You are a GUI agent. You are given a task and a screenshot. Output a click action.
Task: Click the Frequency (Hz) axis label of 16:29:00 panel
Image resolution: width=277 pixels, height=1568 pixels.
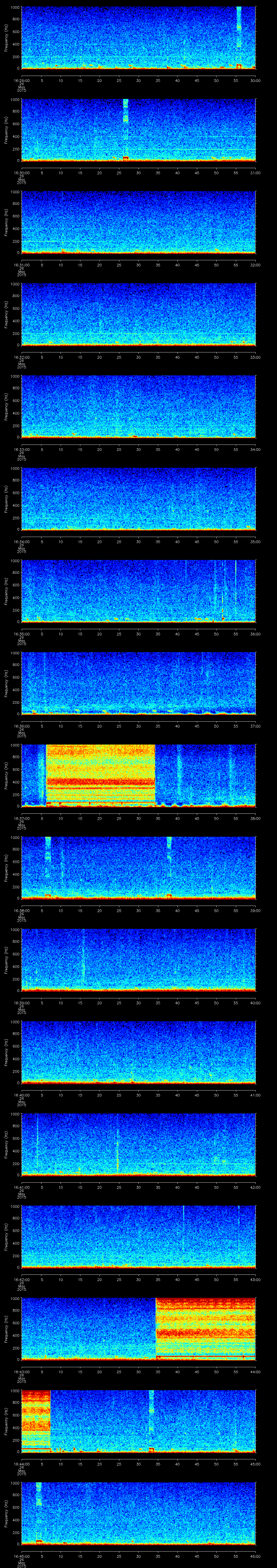click(x=6, y=38)
